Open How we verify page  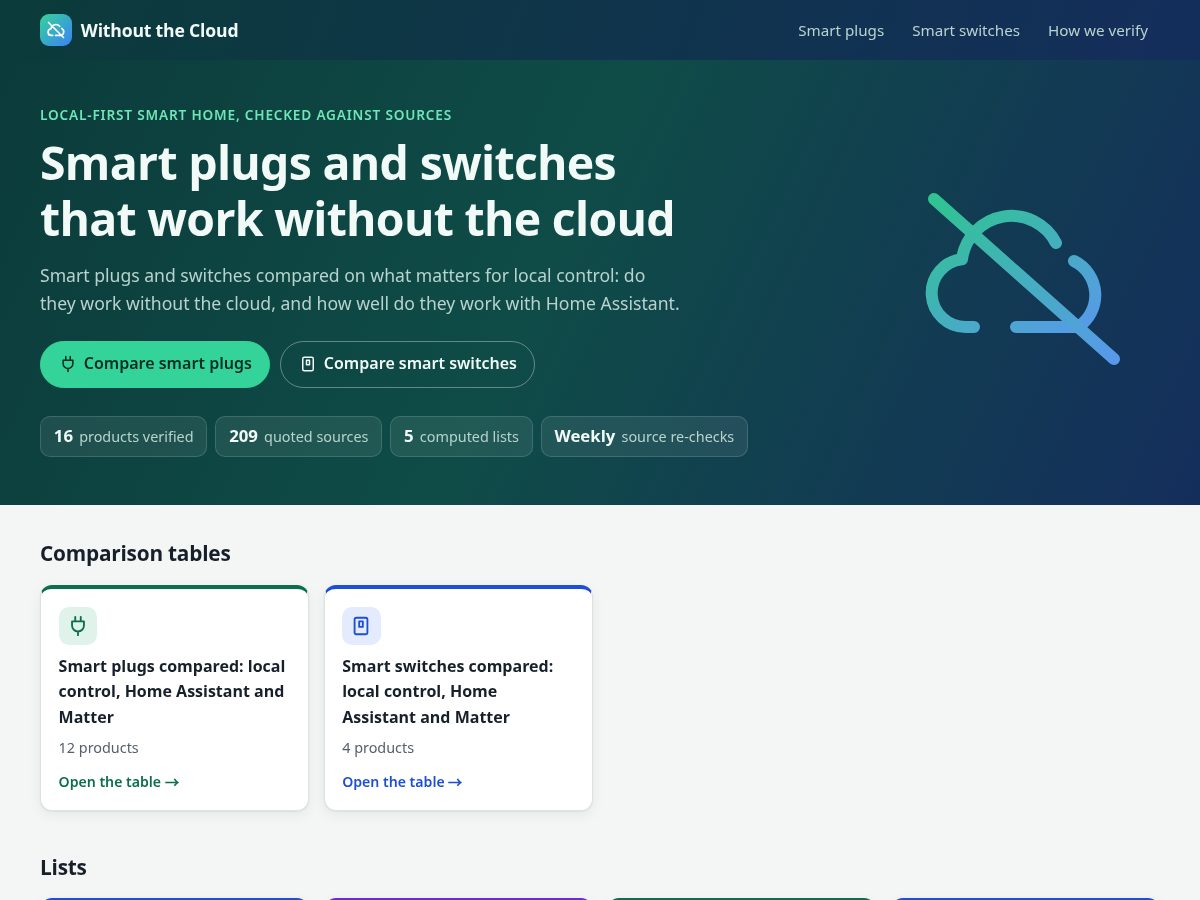[1098, 31]
